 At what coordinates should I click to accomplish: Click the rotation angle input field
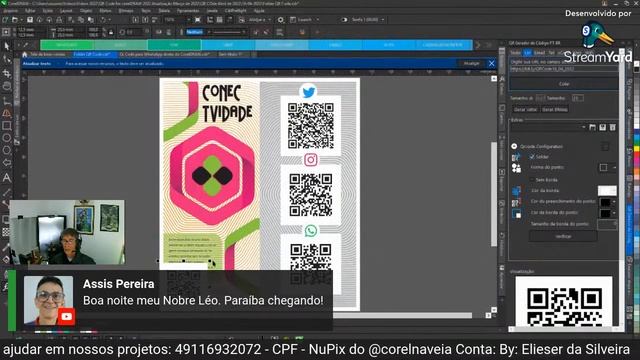tap(134, 32)
